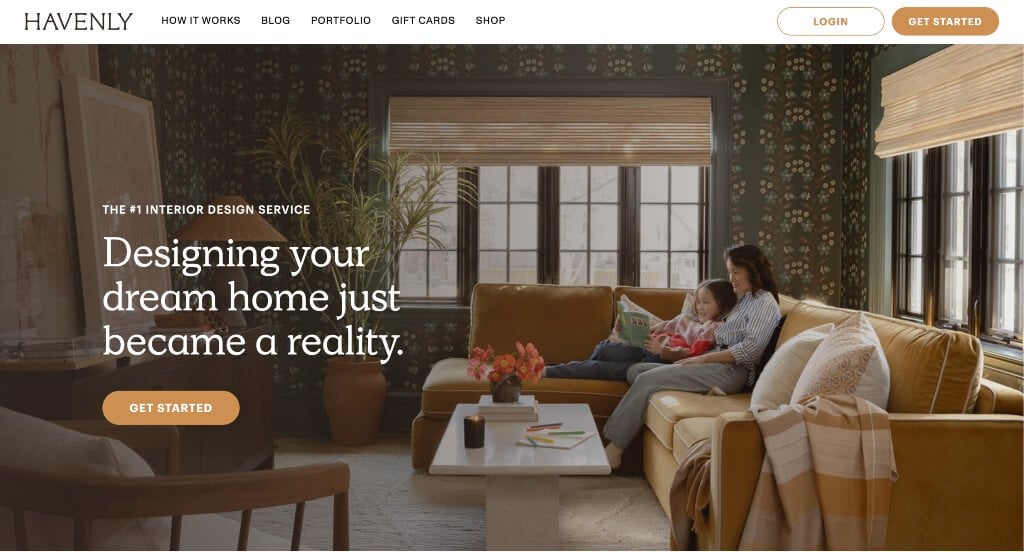Click the terracotta pot by the sofa
1024x552 pixels.
pyautogui.click(x=355, y=401)
